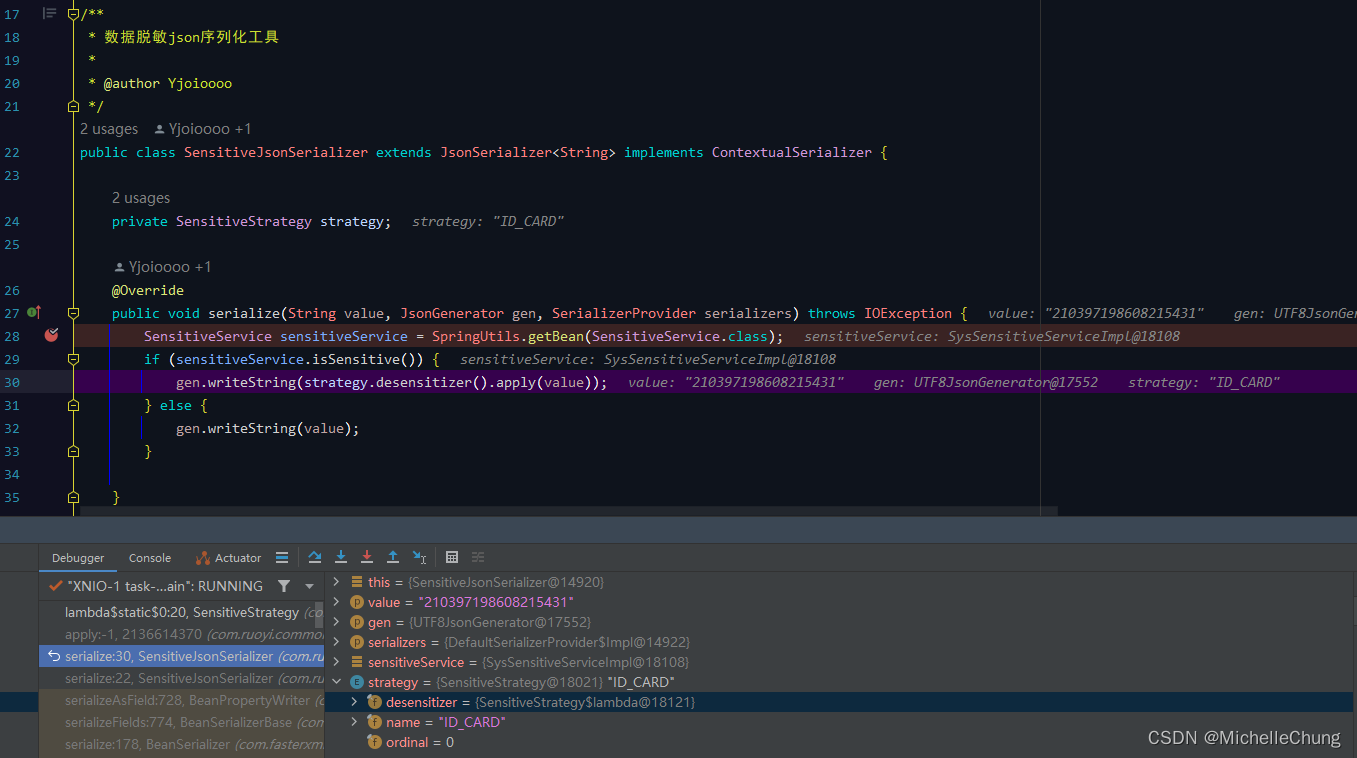Select frame apply:-1, 2136614370
This screenshot has height=758, width=1357.
pos(182,634)
